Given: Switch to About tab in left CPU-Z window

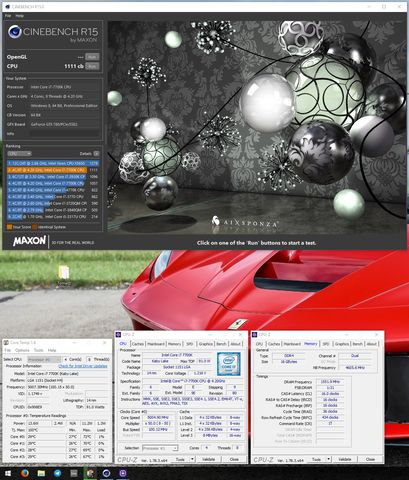Looking at the screenshot, I should (x=235, y=344).
